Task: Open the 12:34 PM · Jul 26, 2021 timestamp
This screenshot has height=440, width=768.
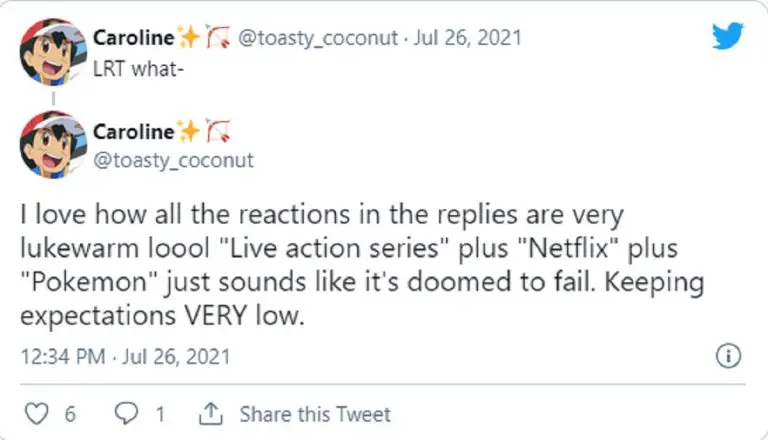Action: (x=125, y=356)
